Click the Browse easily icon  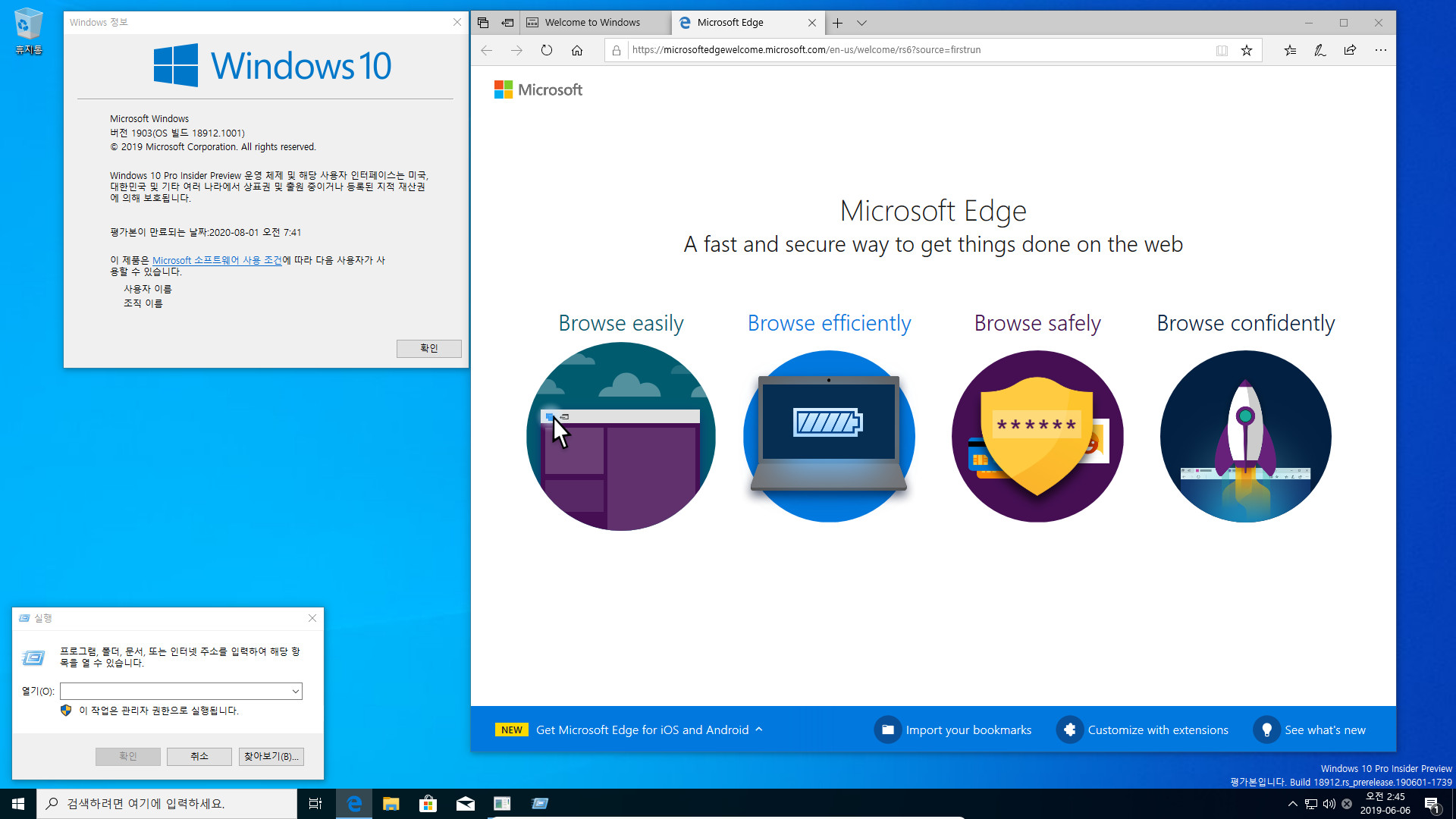(x=621, y=436)
